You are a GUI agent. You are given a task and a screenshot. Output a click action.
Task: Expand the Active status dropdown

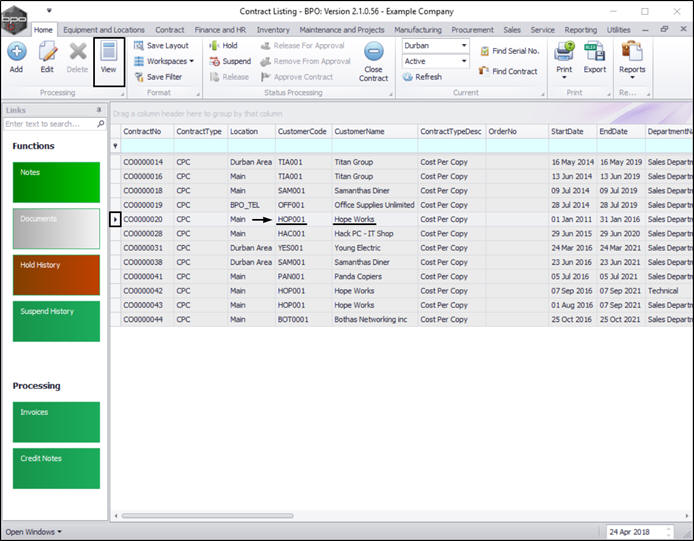464,61
